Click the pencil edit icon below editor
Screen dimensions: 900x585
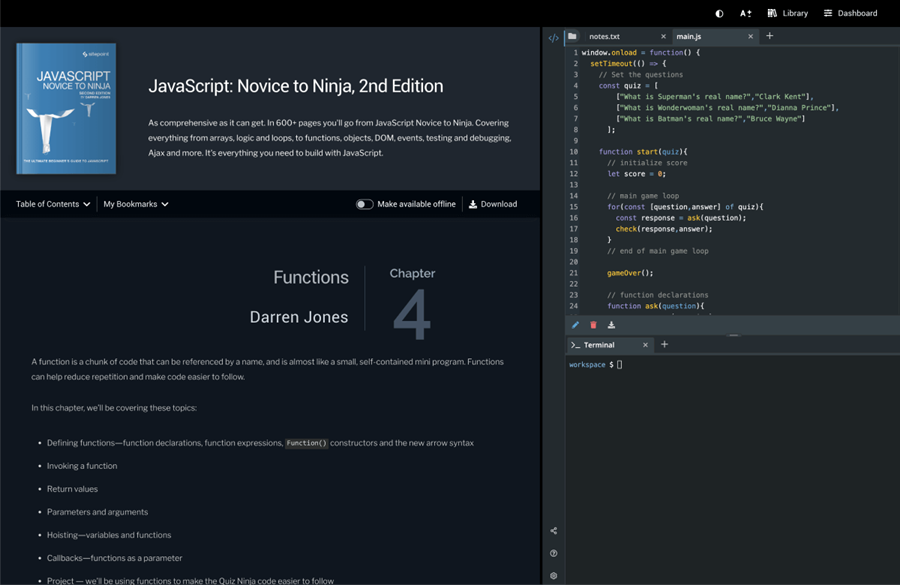point(575,325)
